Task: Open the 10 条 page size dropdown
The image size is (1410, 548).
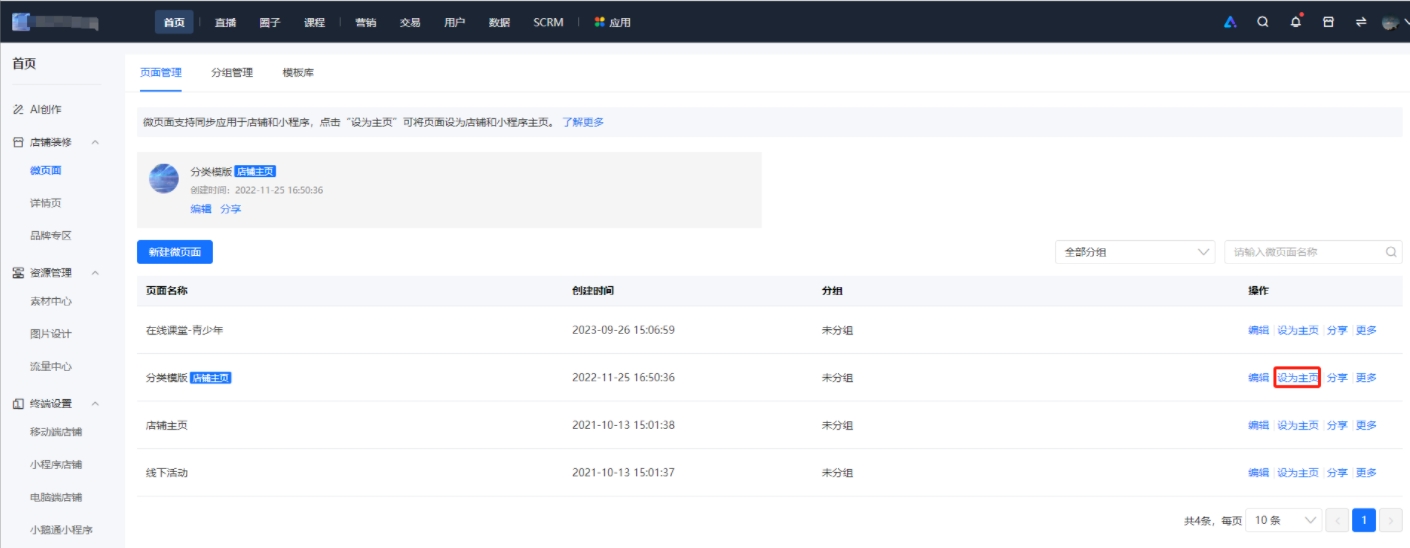Action: point(1284,520)
